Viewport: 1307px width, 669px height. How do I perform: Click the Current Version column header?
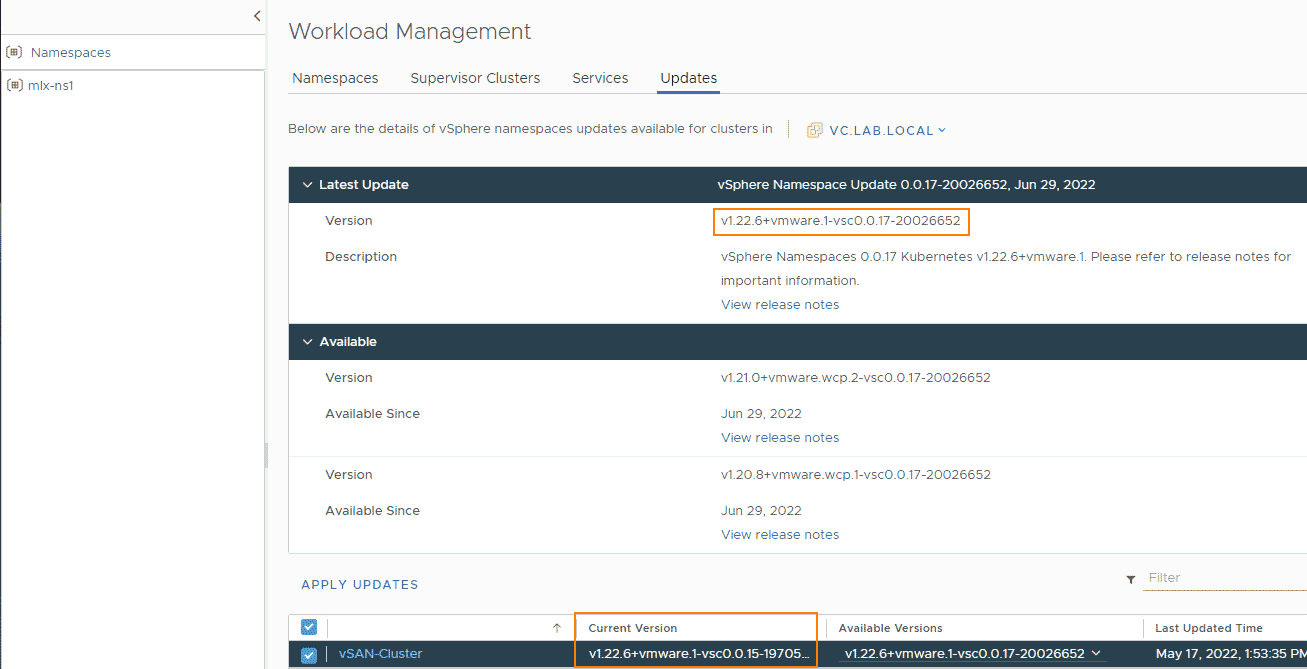pyautogui.click(x=632, y=628)
